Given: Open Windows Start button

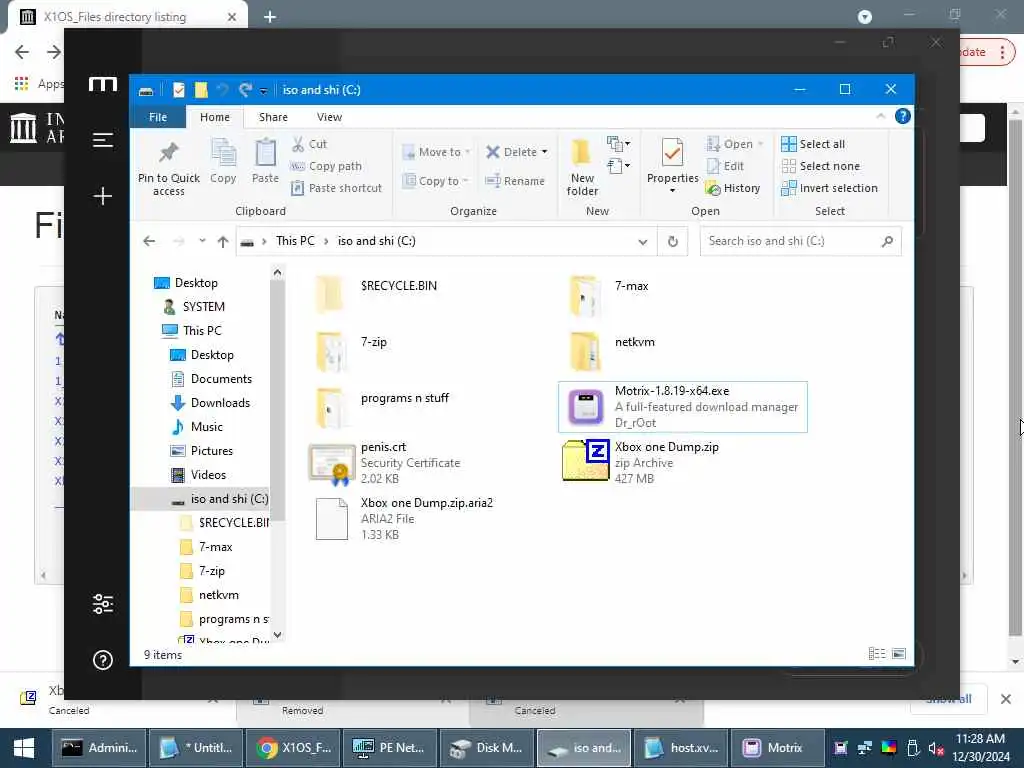Looking at the screenshot, I should [24, 748].
